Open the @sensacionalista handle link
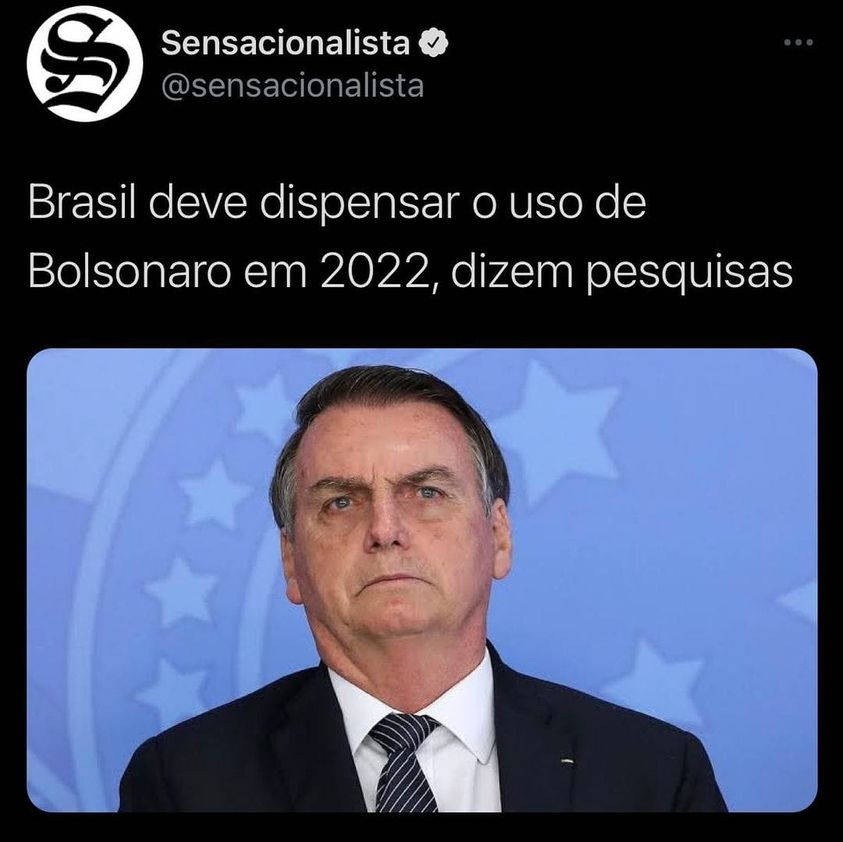Viewport: 843px width, 842px height. 292,86
